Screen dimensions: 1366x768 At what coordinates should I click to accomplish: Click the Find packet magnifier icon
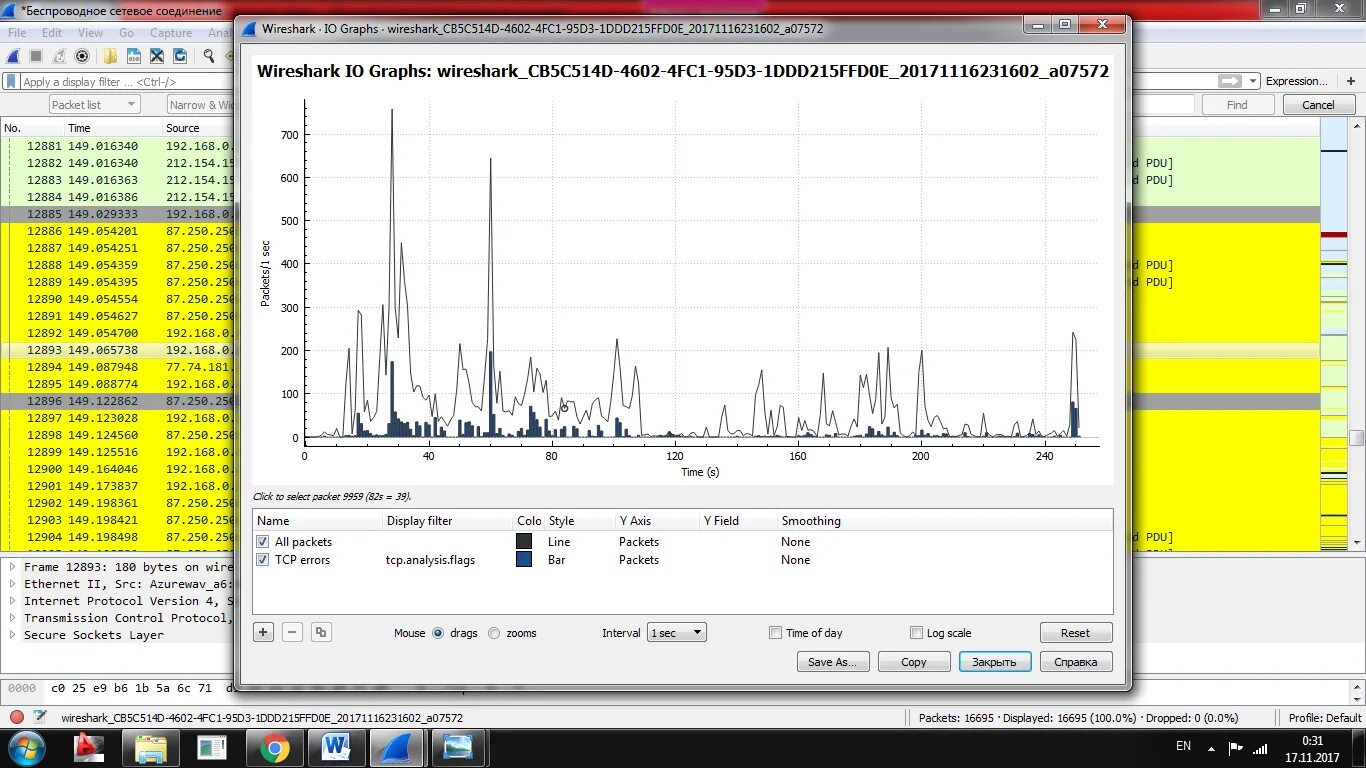tap(208, 57)
